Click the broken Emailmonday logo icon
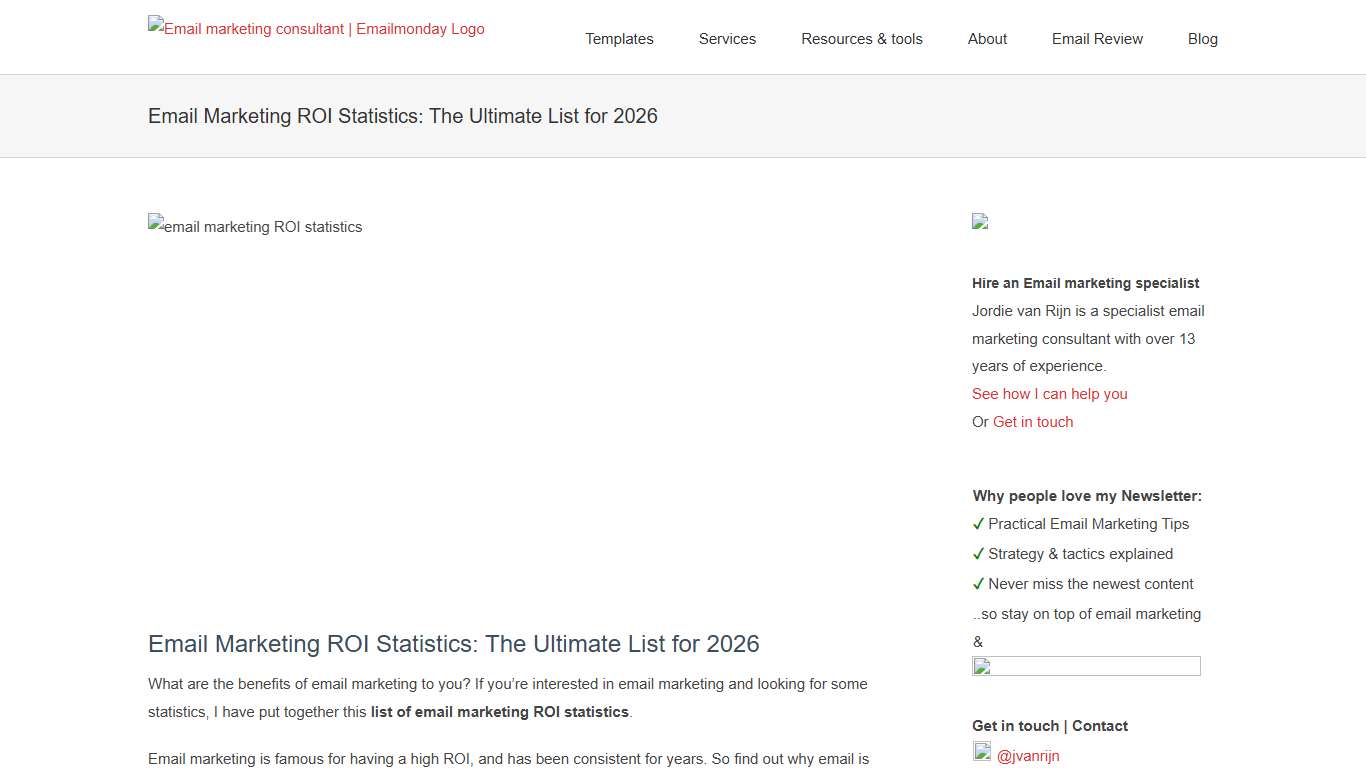The height and width of the screenshot is (768, 1366). click(156, 22)
